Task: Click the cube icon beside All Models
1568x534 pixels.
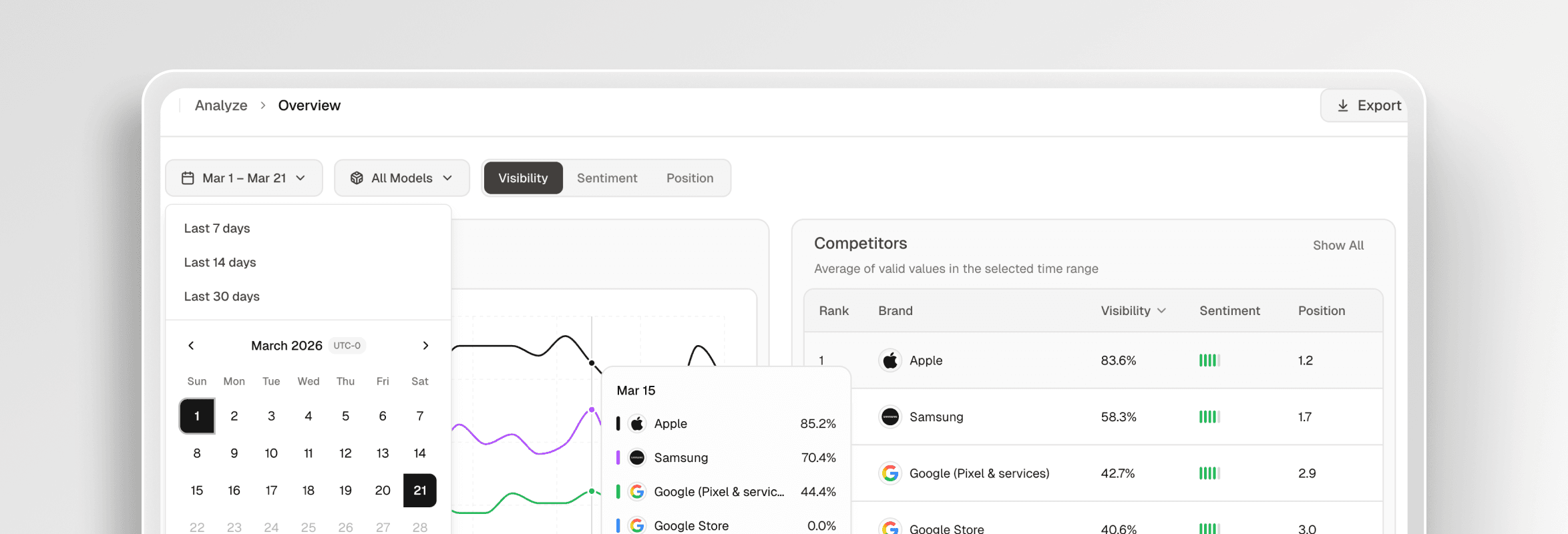Action: click(357, 178)
